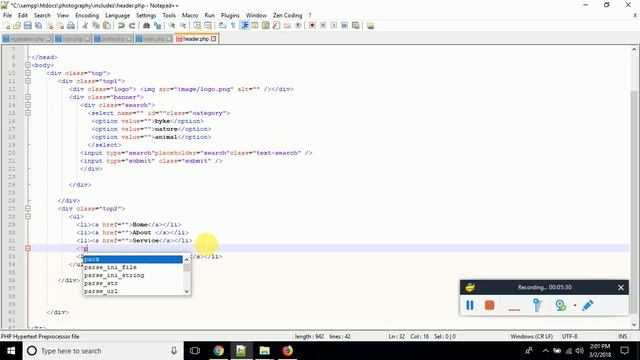Collapse the top1 div fold on line 11
The width and height of the screenshot is (640, 360).
point(28,81)
